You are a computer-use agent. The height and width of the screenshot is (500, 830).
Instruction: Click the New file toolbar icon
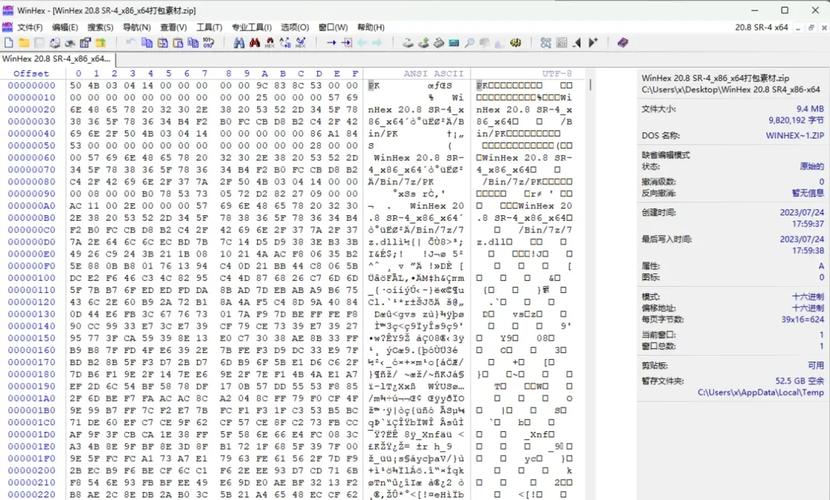[x=10, y=43]
